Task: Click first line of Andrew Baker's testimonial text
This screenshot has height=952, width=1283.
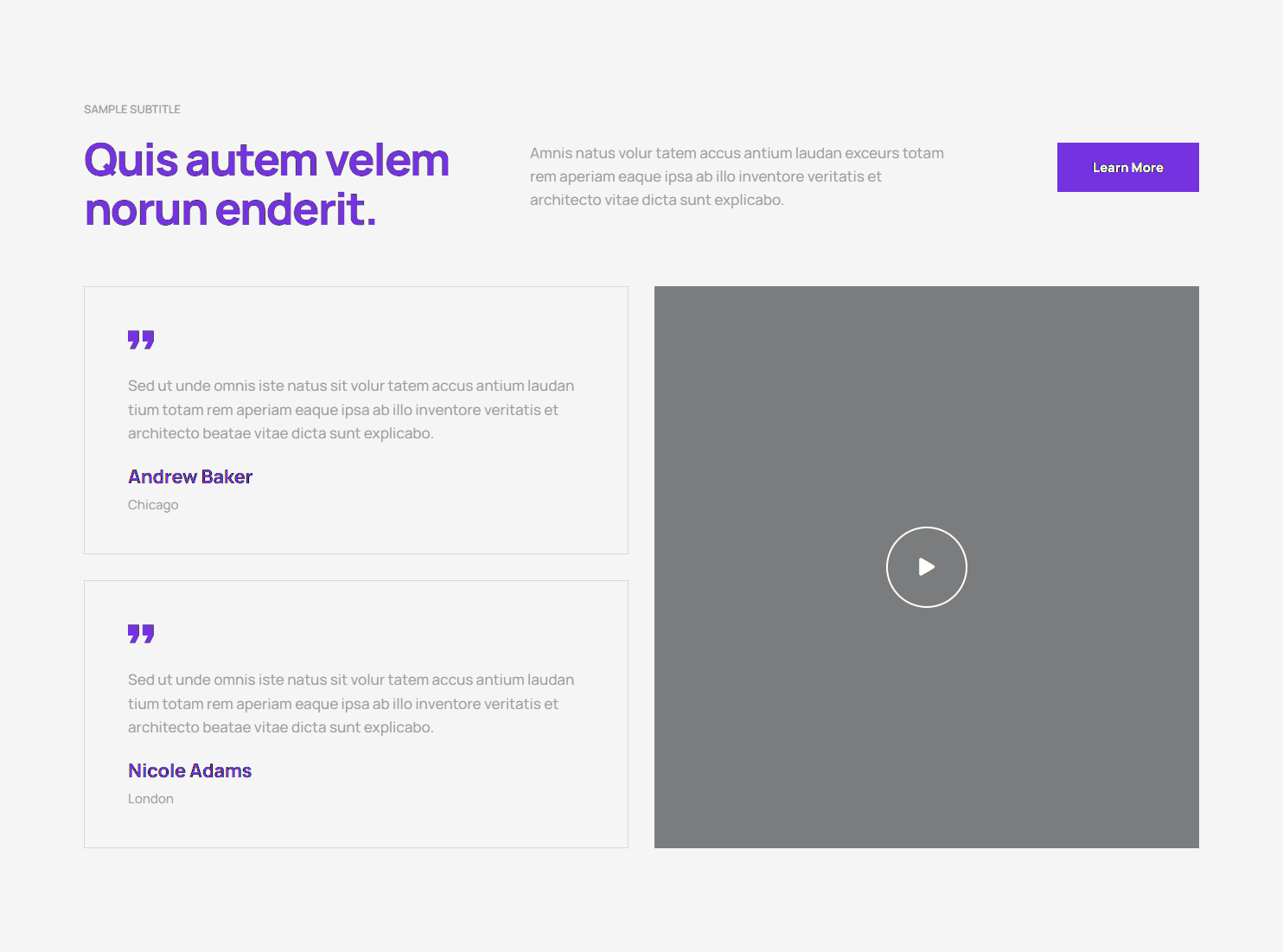Action: point(350,386)
